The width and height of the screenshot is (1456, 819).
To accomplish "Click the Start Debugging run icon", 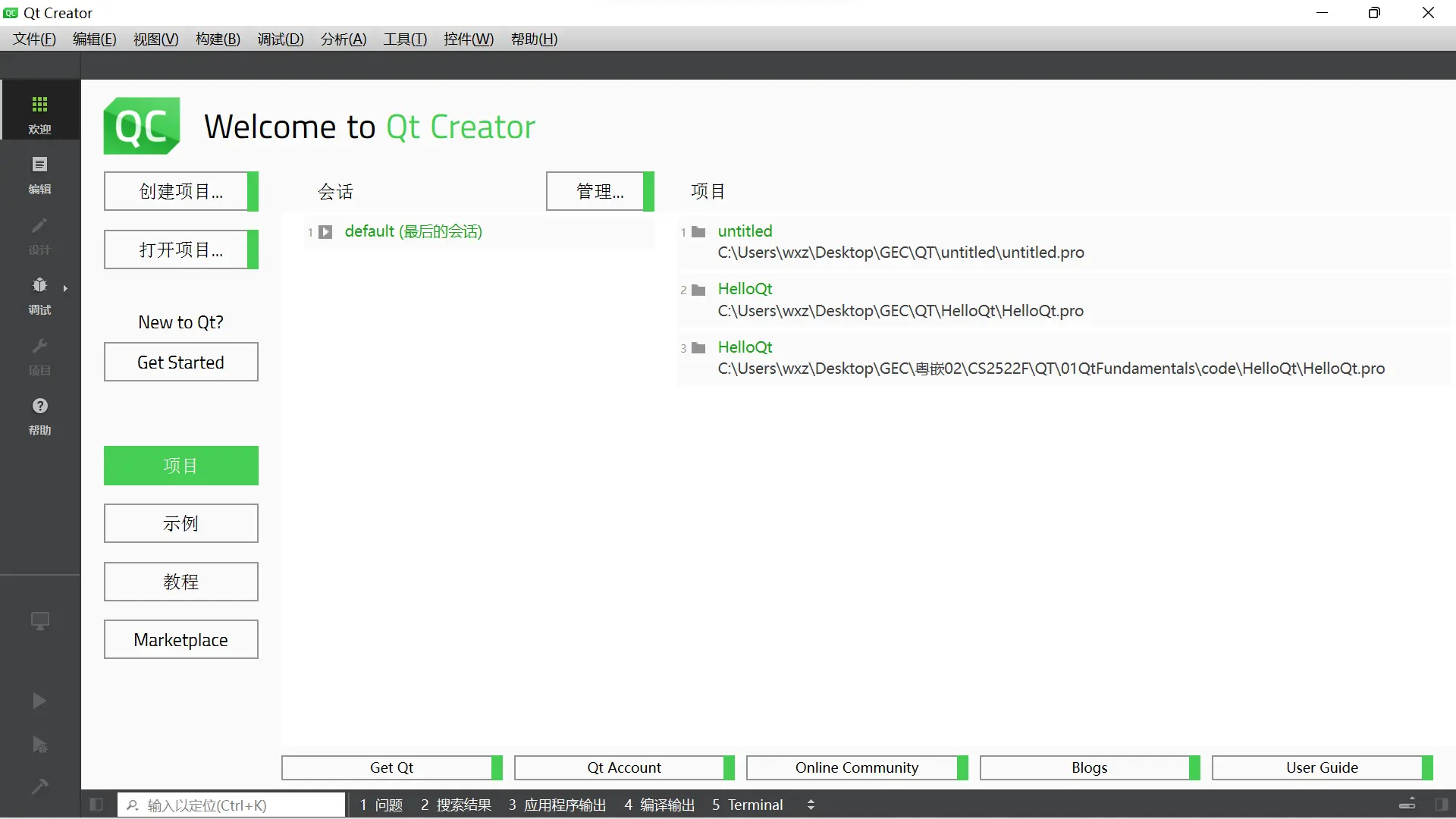I will 39,745.
